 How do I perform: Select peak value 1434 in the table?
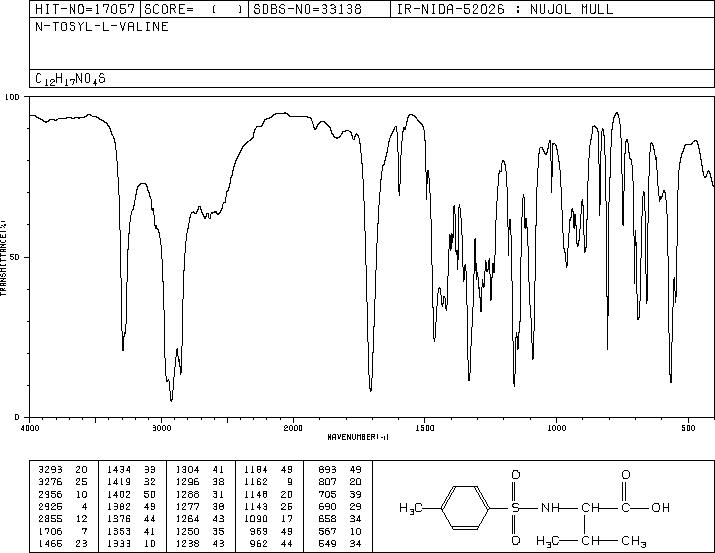(x=119, y=470)
